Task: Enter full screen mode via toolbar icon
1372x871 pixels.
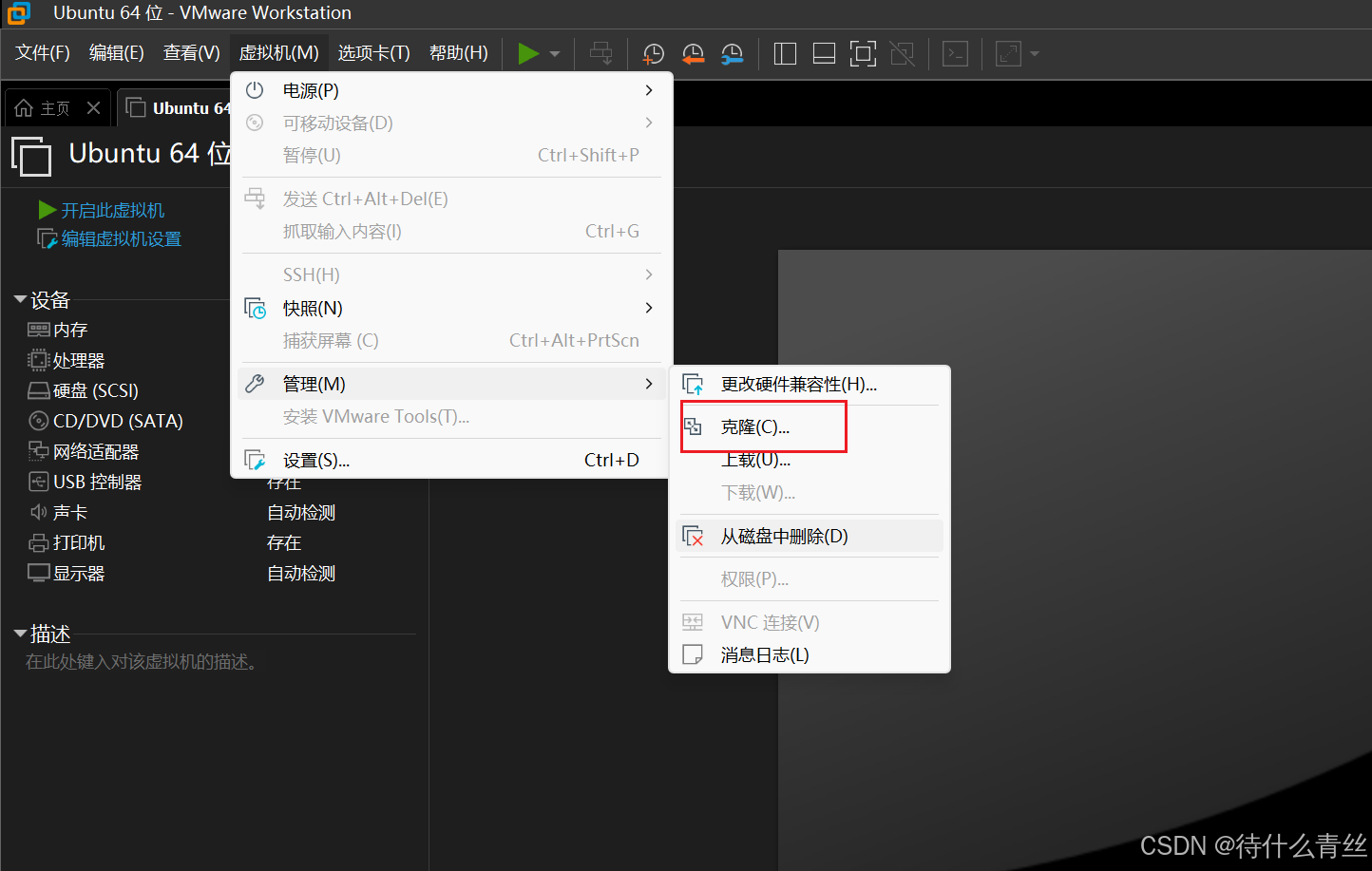Action: [863, 53]
